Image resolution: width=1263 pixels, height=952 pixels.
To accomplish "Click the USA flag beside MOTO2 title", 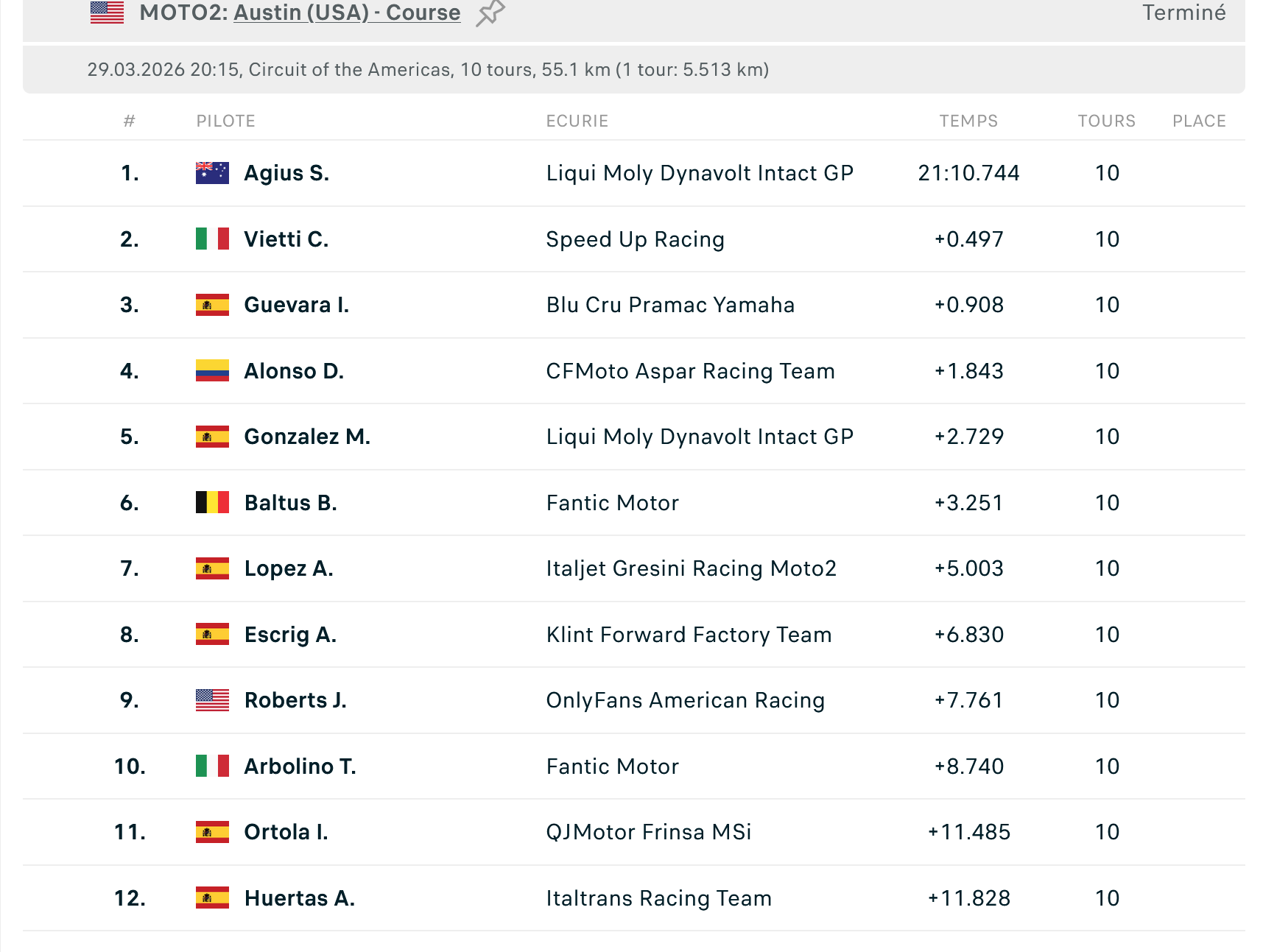I will coord(107,12).
